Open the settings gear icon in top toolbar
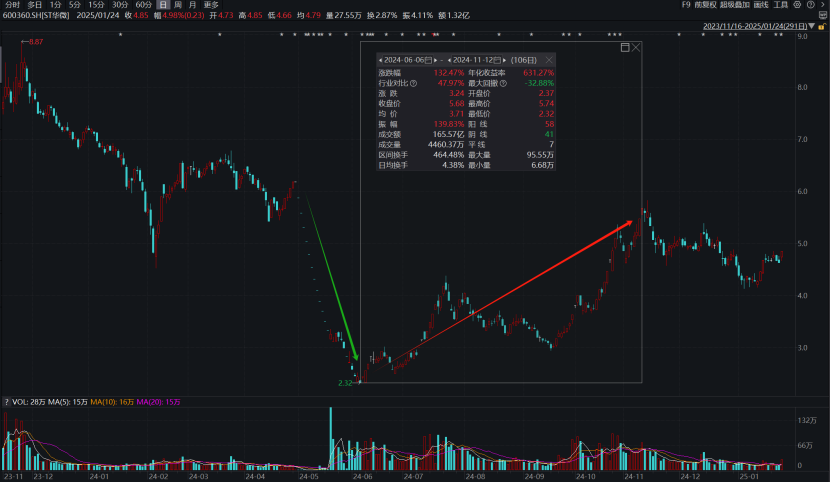The image size is (830, 482). click(798, 5)
